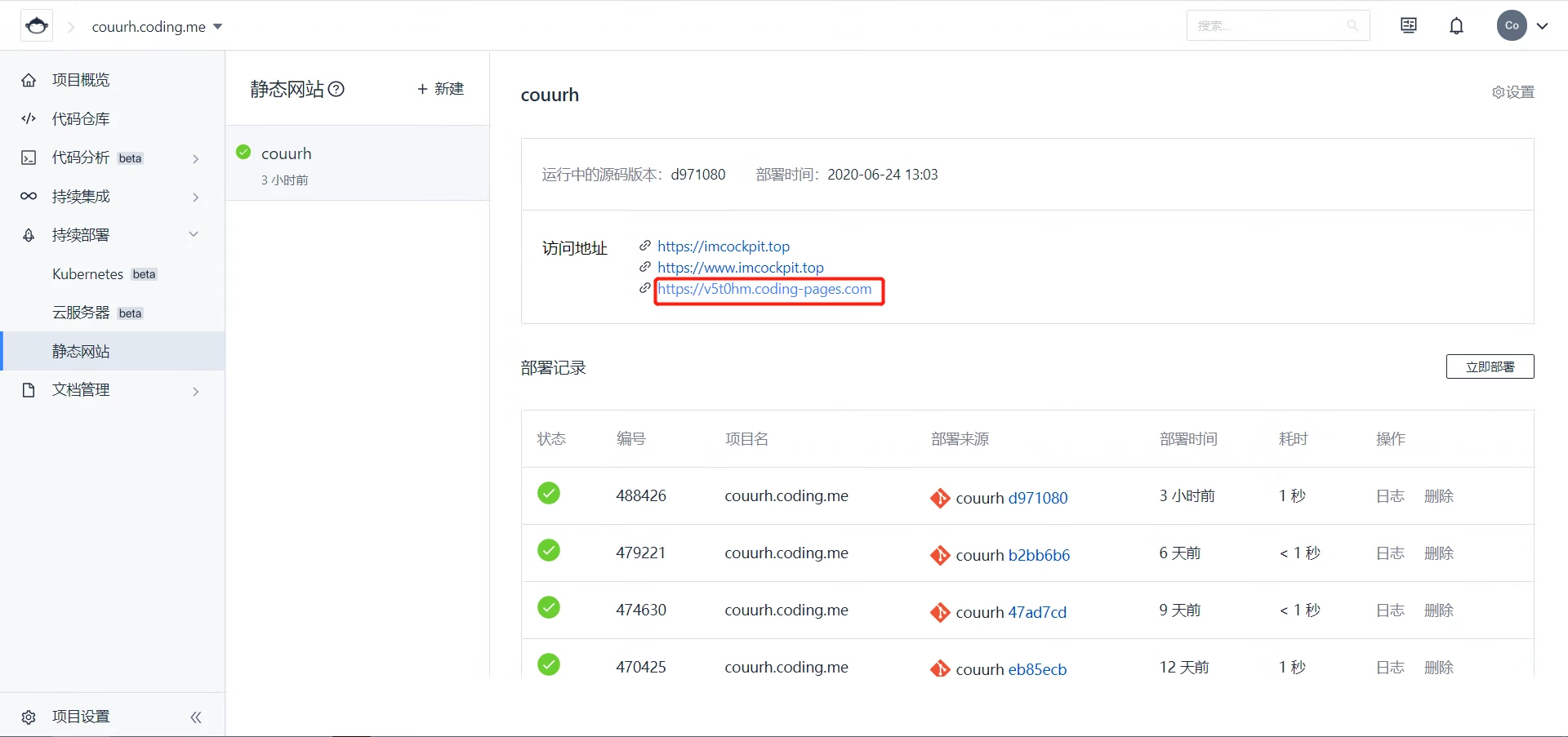
Task: Click the 代码分析 terminal icon
Action: point(29,158)
